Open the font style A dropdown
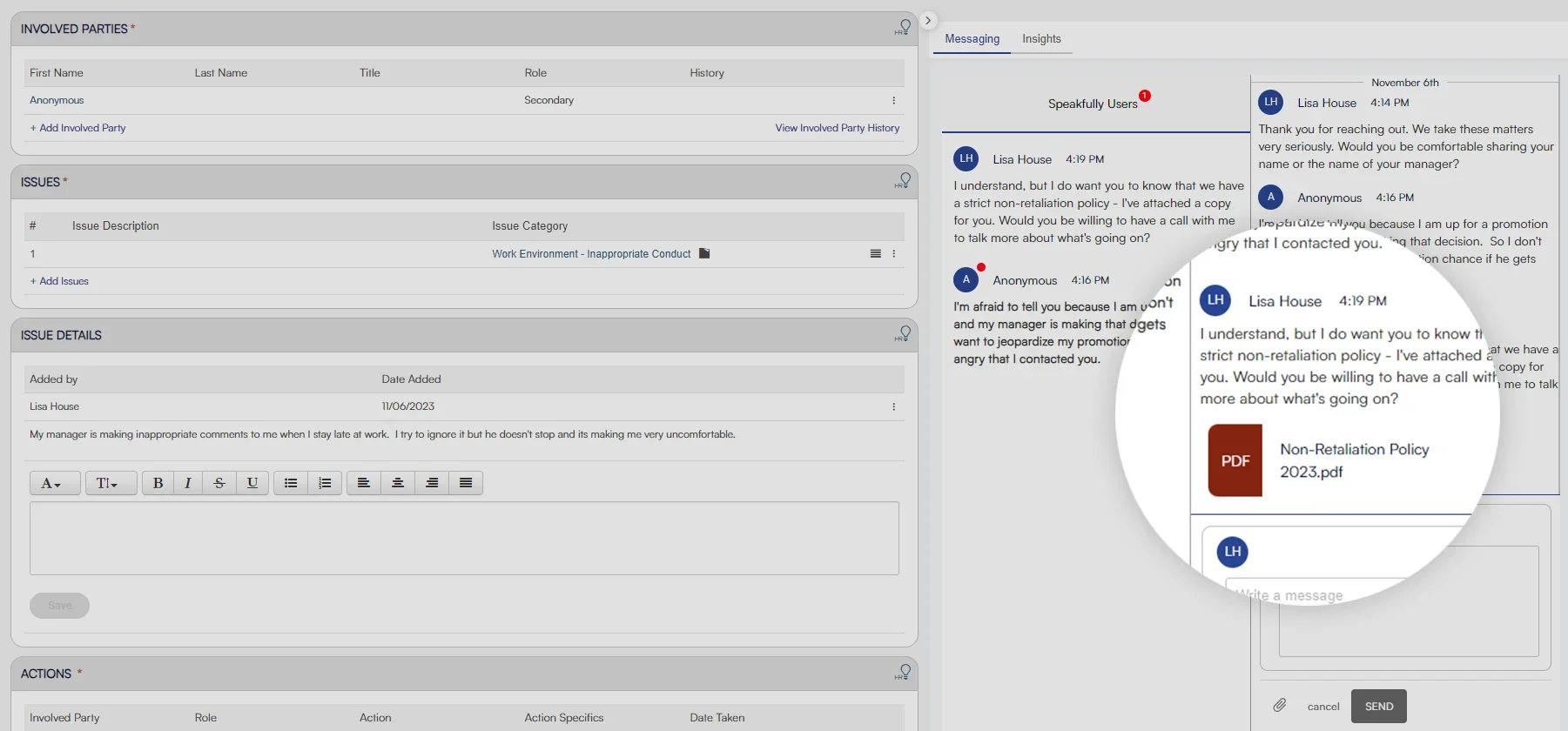The width and height of the screenshot is (1568, 731). pyautogui.click(x=55, y=483)
